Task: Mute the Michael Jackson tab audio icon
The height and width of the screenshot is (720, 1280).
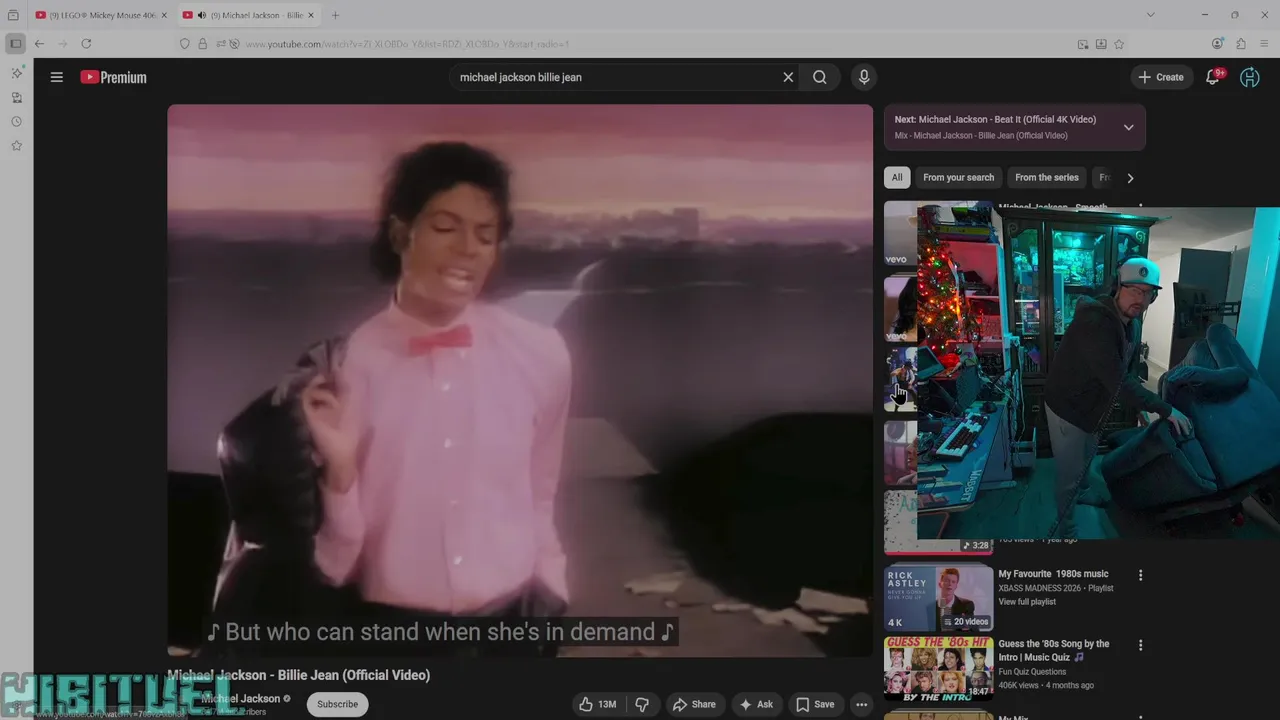Action: (202, 15)
